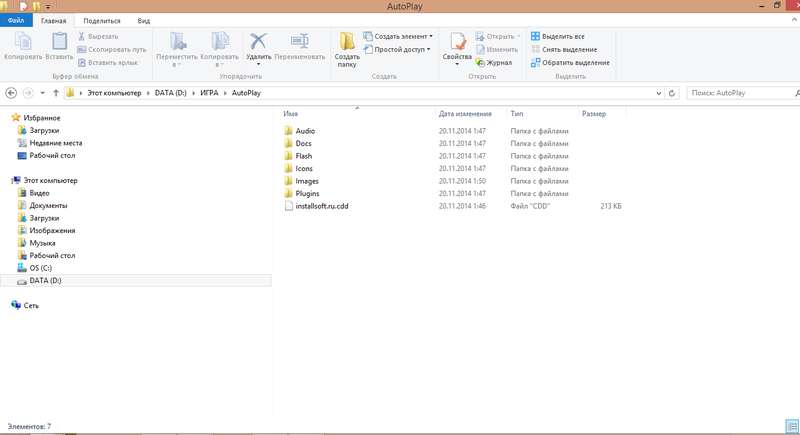
Task: Click Обратить выделение in ribbon
Action: click(570, 63)
